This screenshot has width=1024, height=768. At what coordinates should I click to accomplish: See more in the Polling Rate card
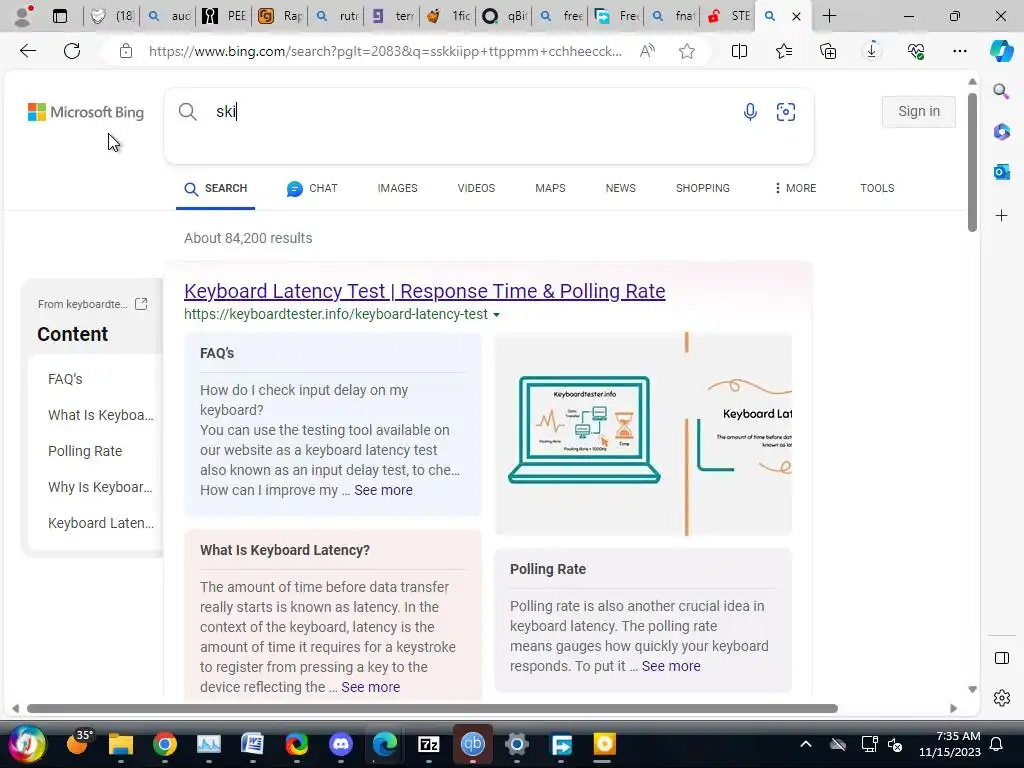671,666
